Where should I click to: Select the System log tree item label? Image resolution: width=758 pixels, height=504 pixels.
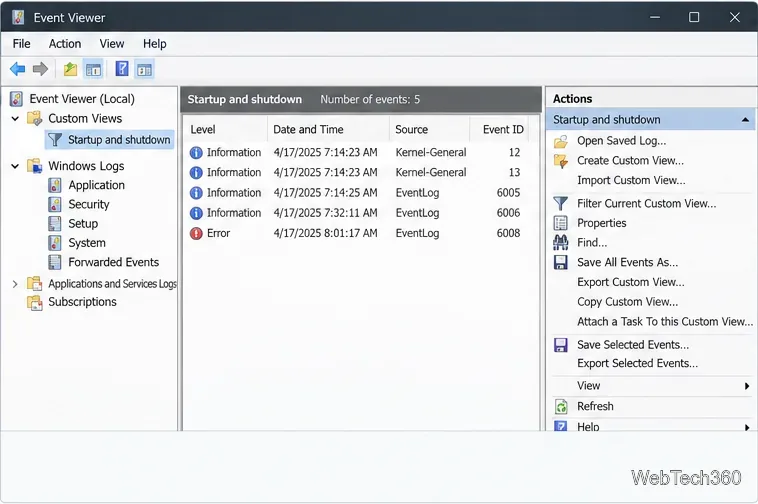pos(87,243)
